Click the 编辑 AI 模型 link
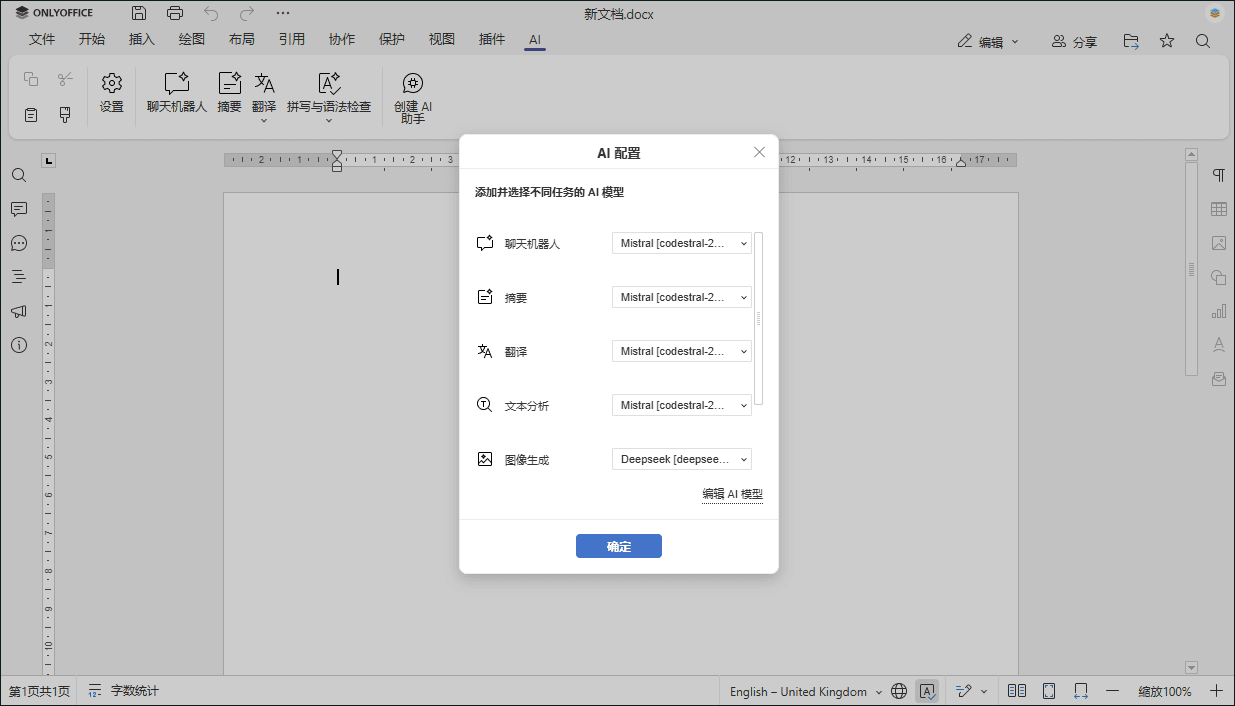 [732, 494]
